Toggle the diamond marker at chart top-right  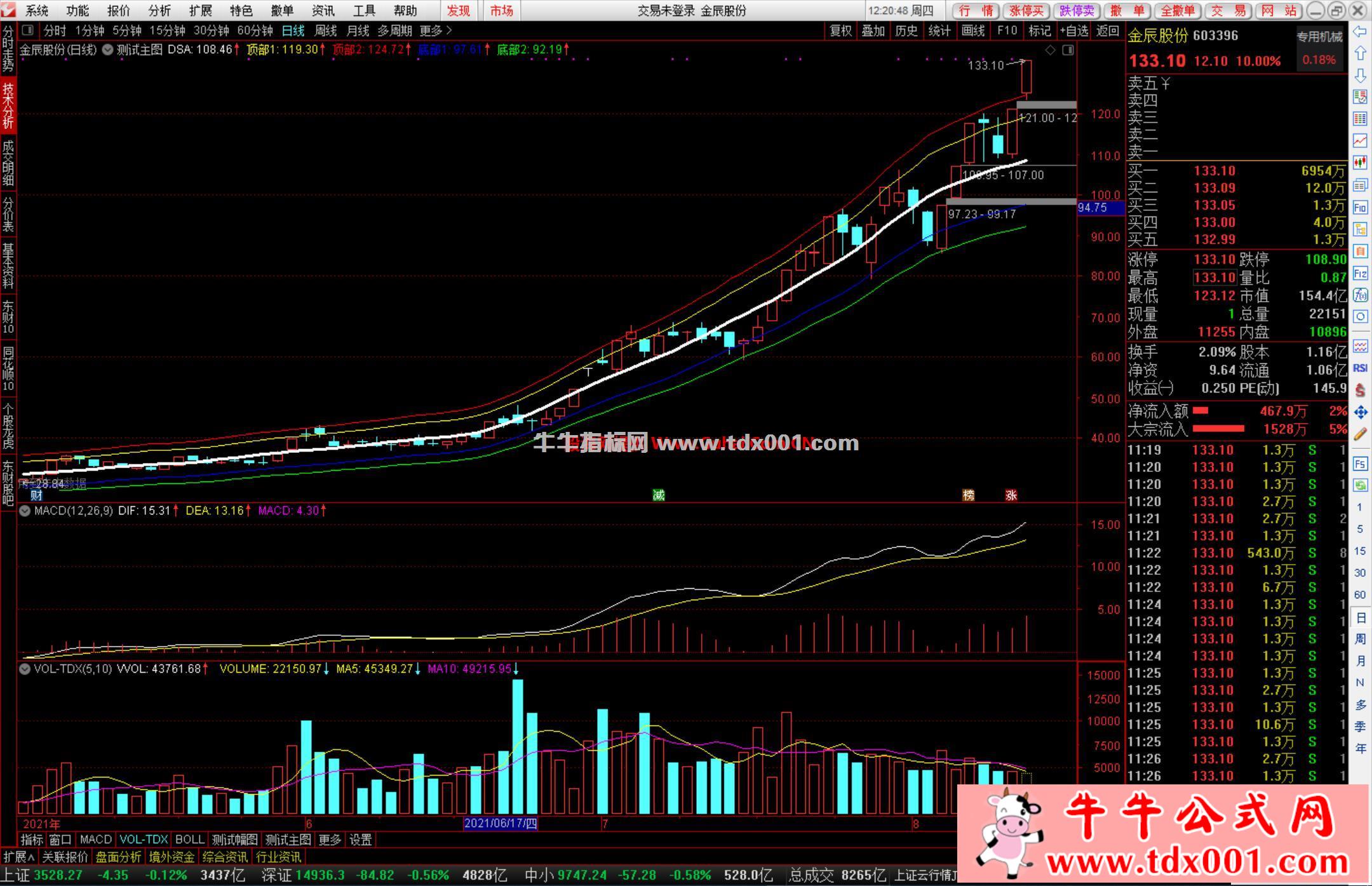click(x=1050, y=50)
